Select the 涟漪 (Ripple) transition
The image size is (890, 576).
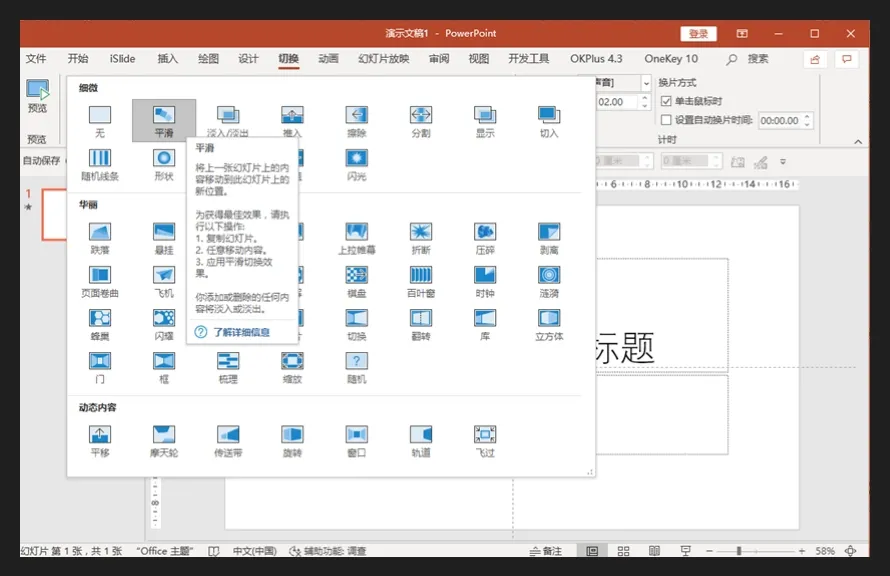[549, 281]
